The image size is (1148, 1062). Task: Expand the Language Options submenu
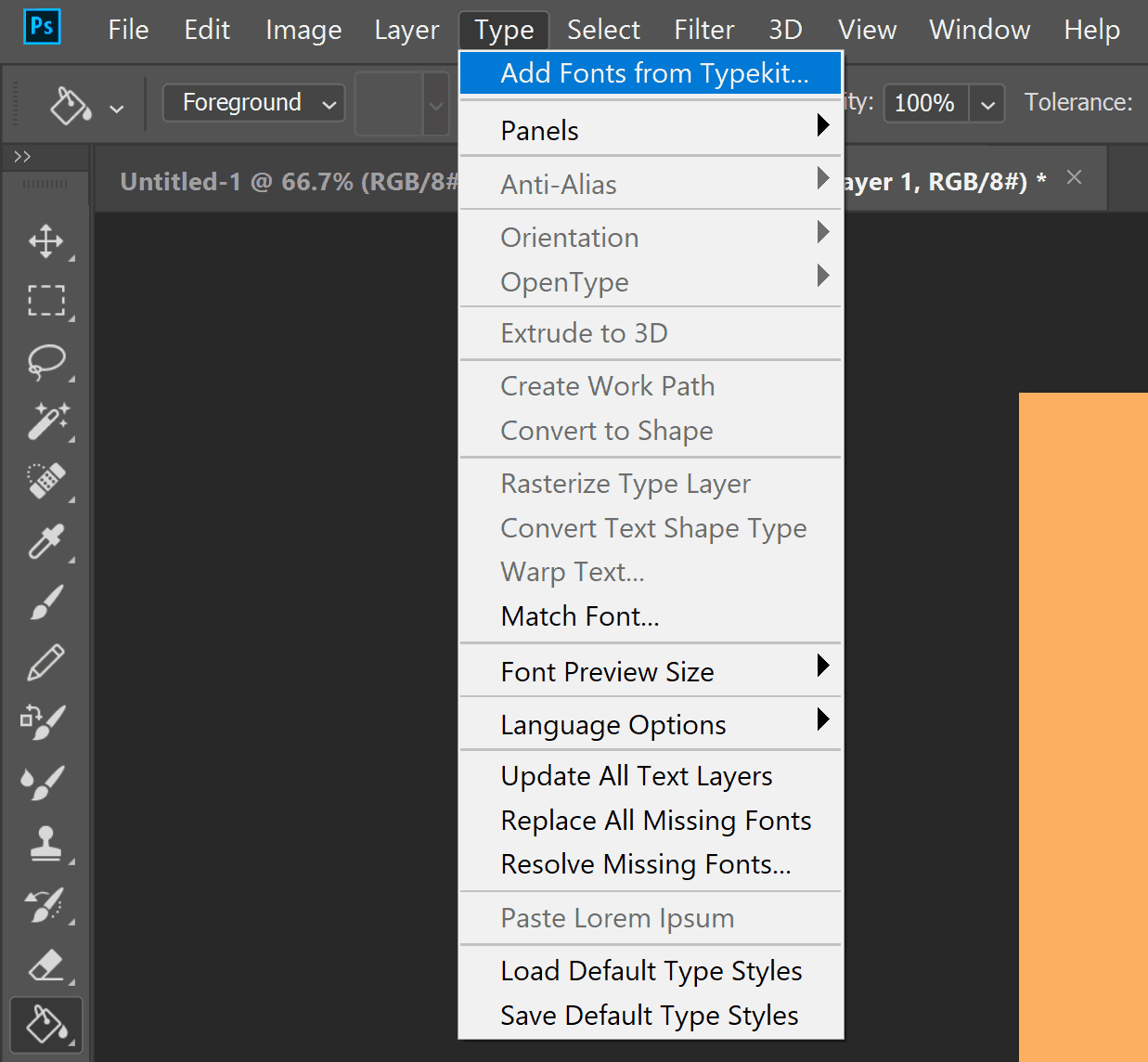[651, 724]
